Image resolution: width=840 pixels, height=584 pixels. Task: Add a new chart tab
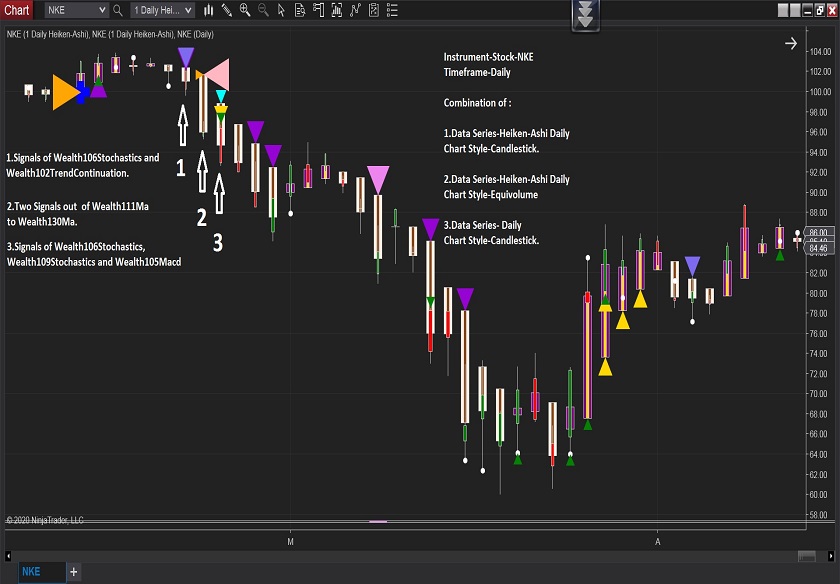tap(73, 572)
